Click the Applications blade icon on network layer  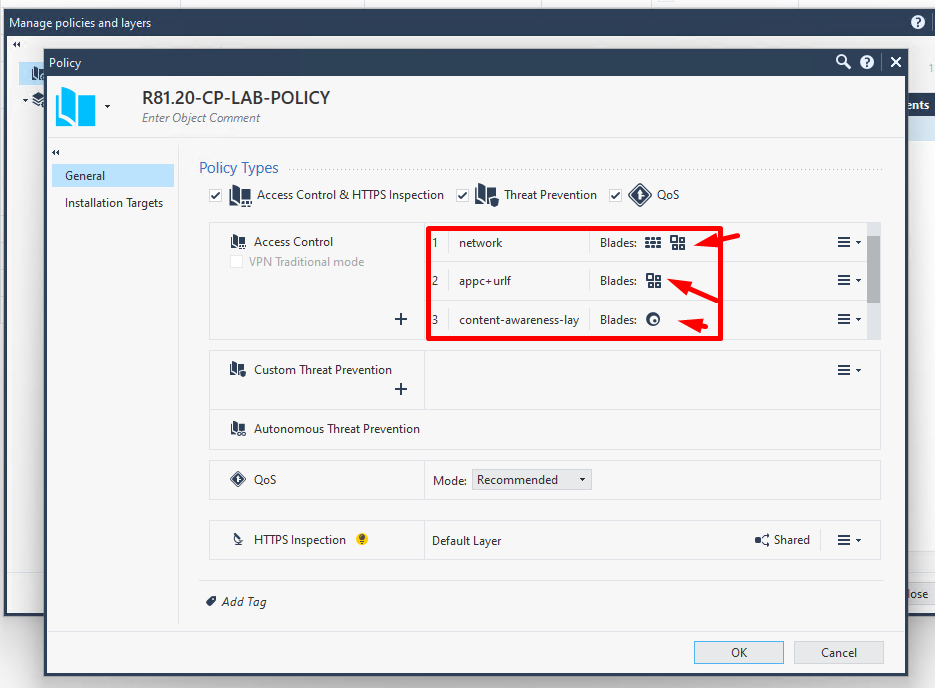tap(677, 243)
